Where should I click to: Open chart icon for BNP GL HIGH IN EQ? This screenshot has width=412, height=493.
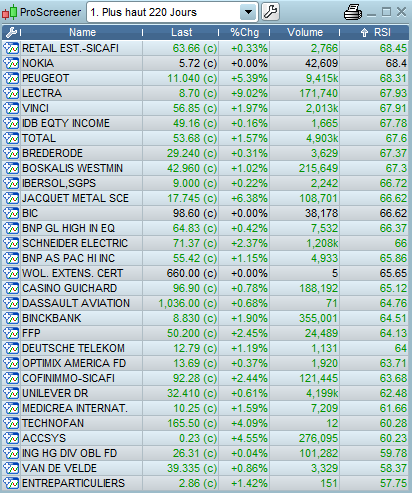[11, 228]
